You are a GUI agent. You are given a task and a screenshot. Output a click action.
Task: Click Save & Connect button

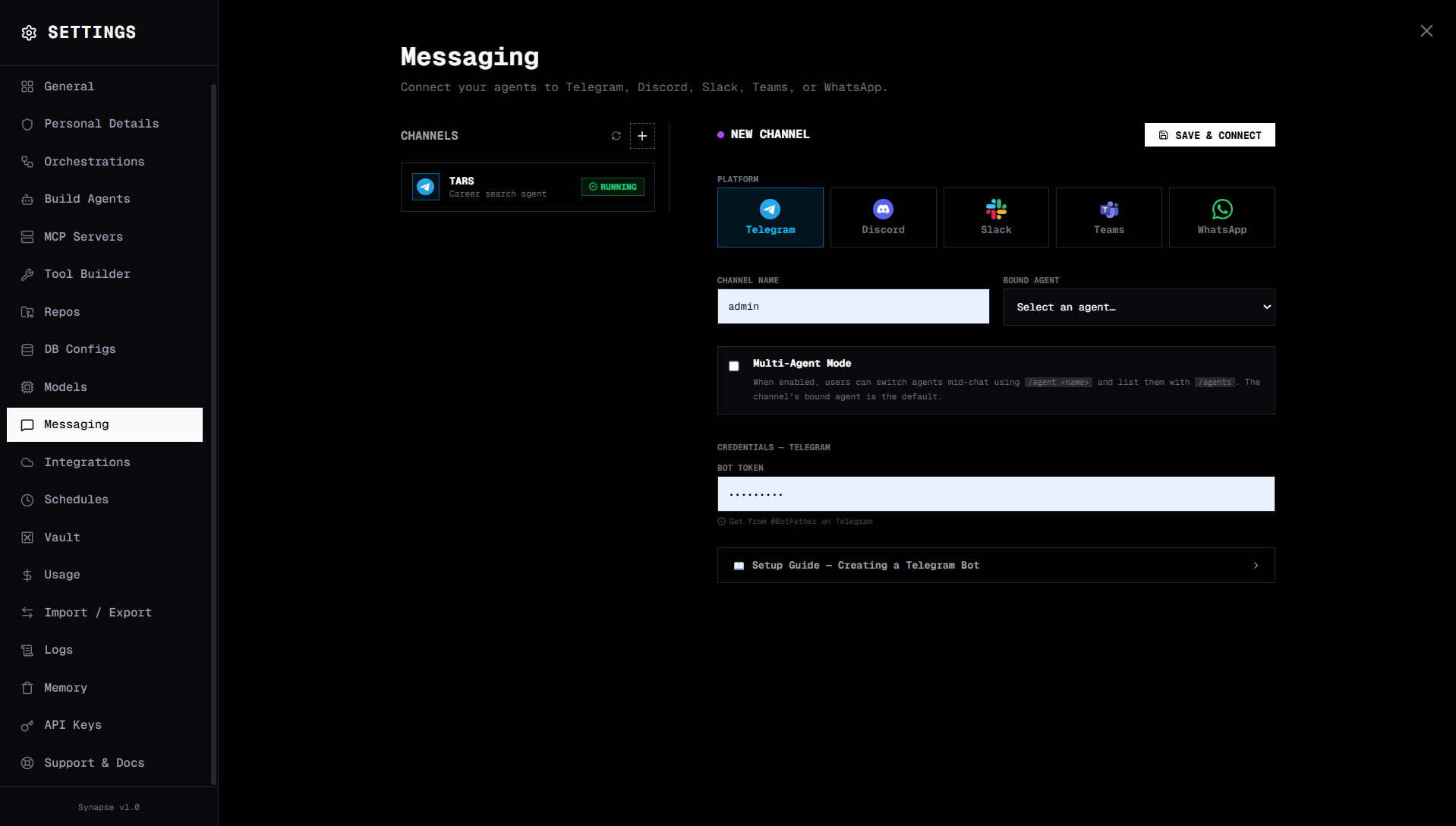1210,135
